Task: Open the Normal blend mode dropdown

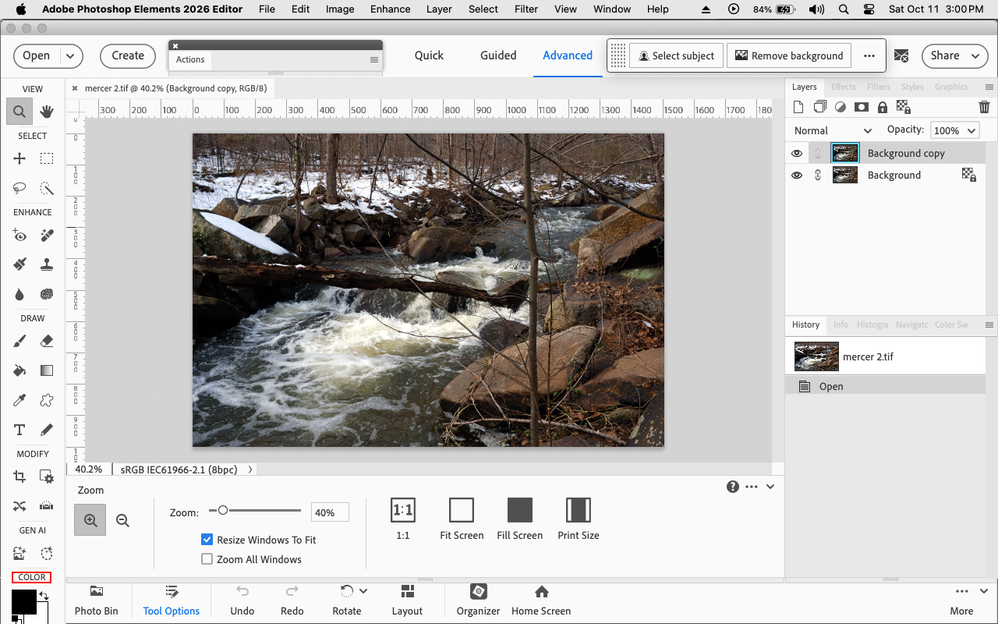Action: 833,130
